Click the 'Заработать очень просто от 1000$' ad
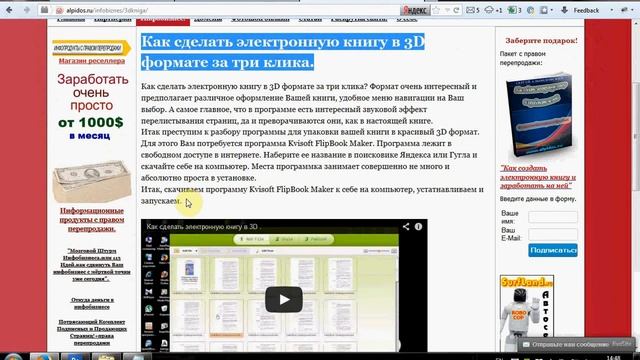Viewport: 640px width, 360px height. (91, 107)
